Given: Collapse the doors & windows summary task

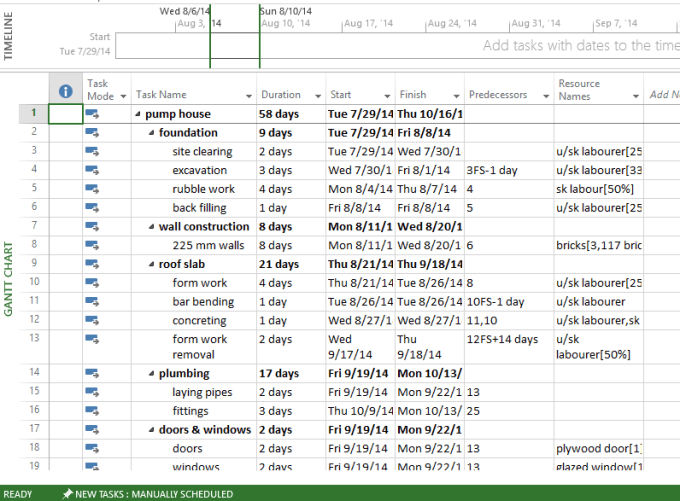Looking at the screenshot, I should point(151,430).
